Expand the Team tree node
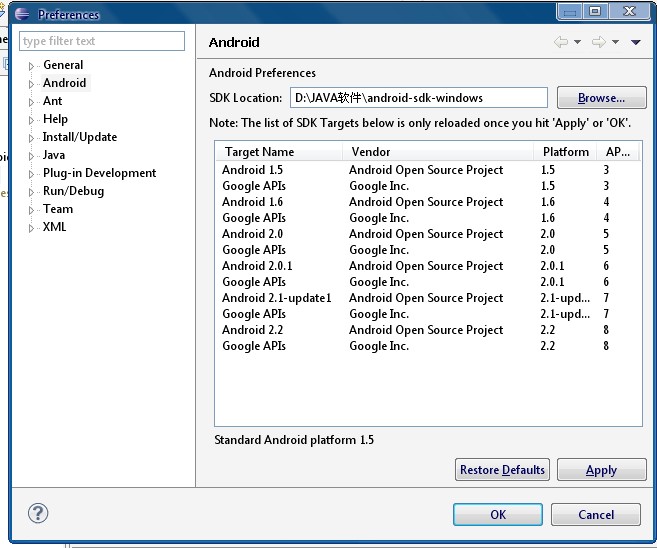 coord(31,210)
